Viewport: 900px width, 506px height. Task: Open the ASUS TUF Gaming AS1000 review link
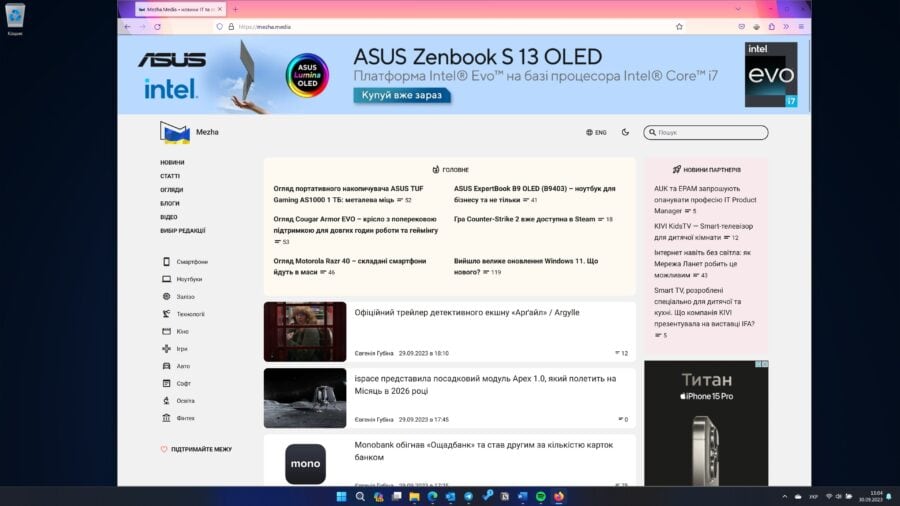tap(348, 194)
